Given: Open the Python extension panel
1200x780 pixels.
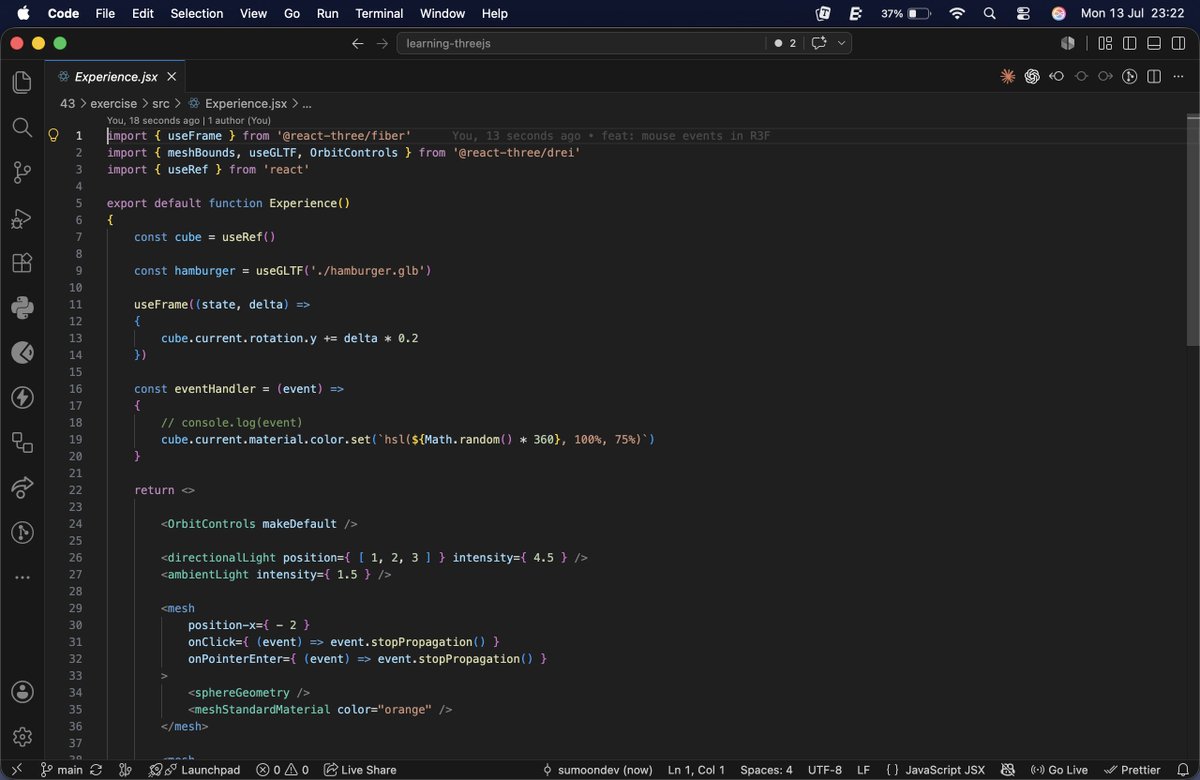Looking at the screenshot, I should coord(22,308).
